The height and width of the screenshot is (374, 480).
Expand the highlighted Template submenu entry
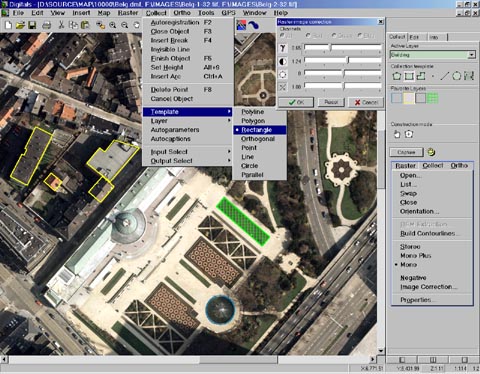188,112
